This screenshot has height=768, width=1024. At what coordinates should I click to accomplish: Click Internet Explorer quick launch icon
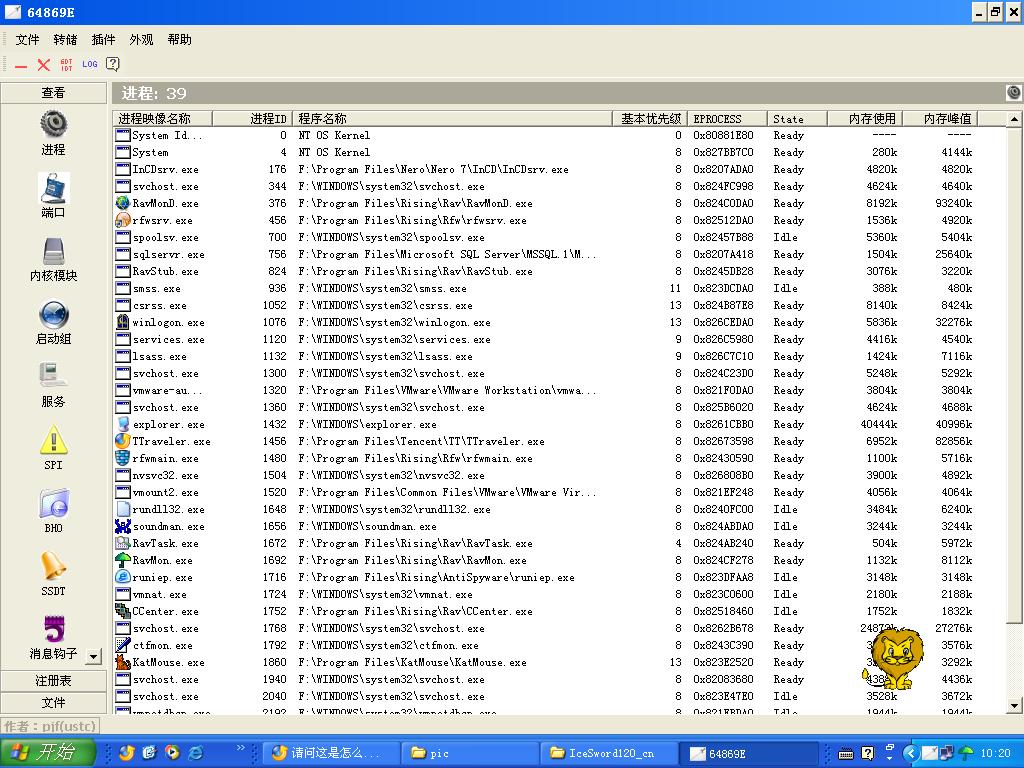196,752
